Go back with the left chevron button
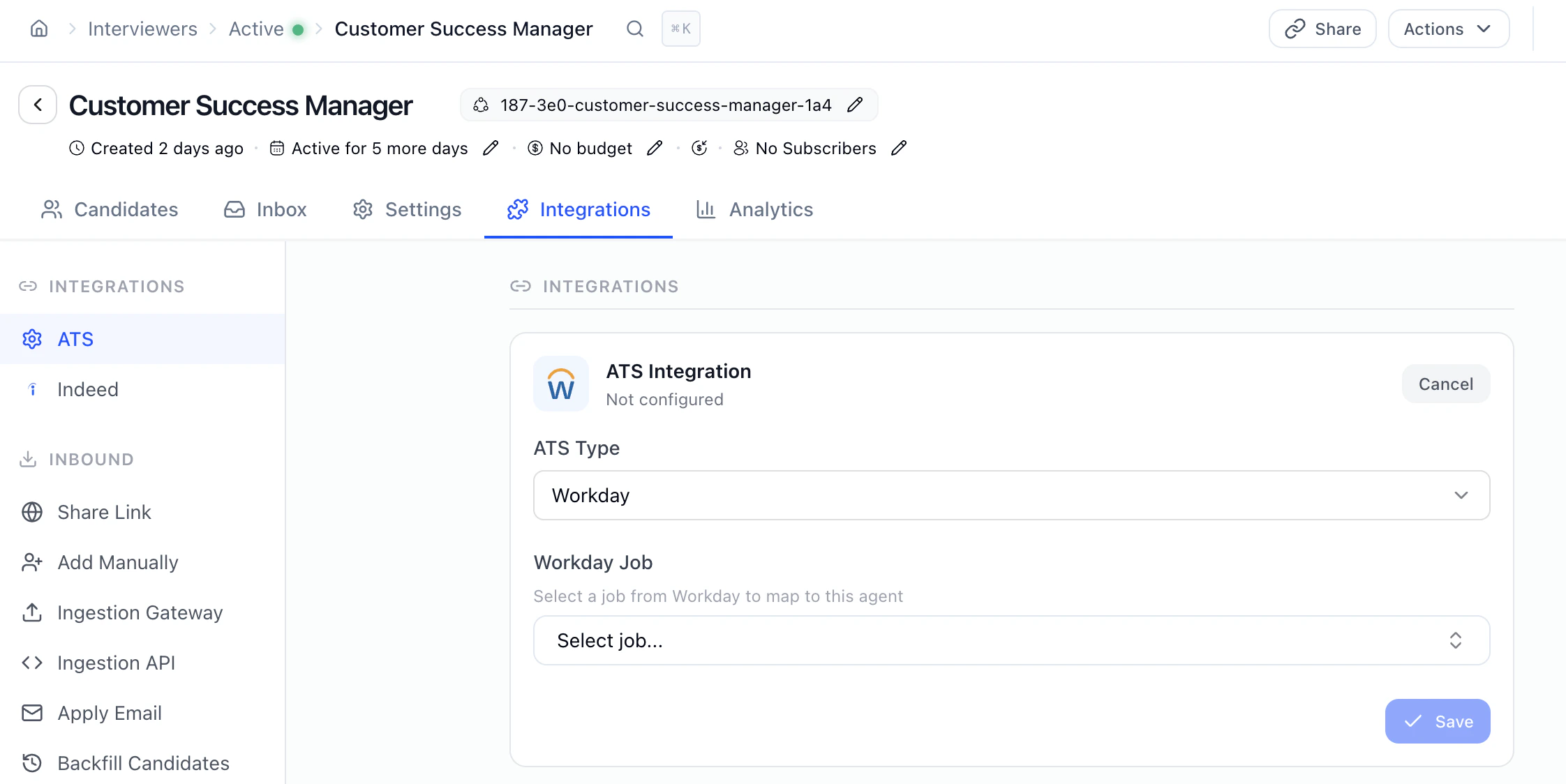The width and height of the screenshot is (1566, 784). click(x=38, y=105)
